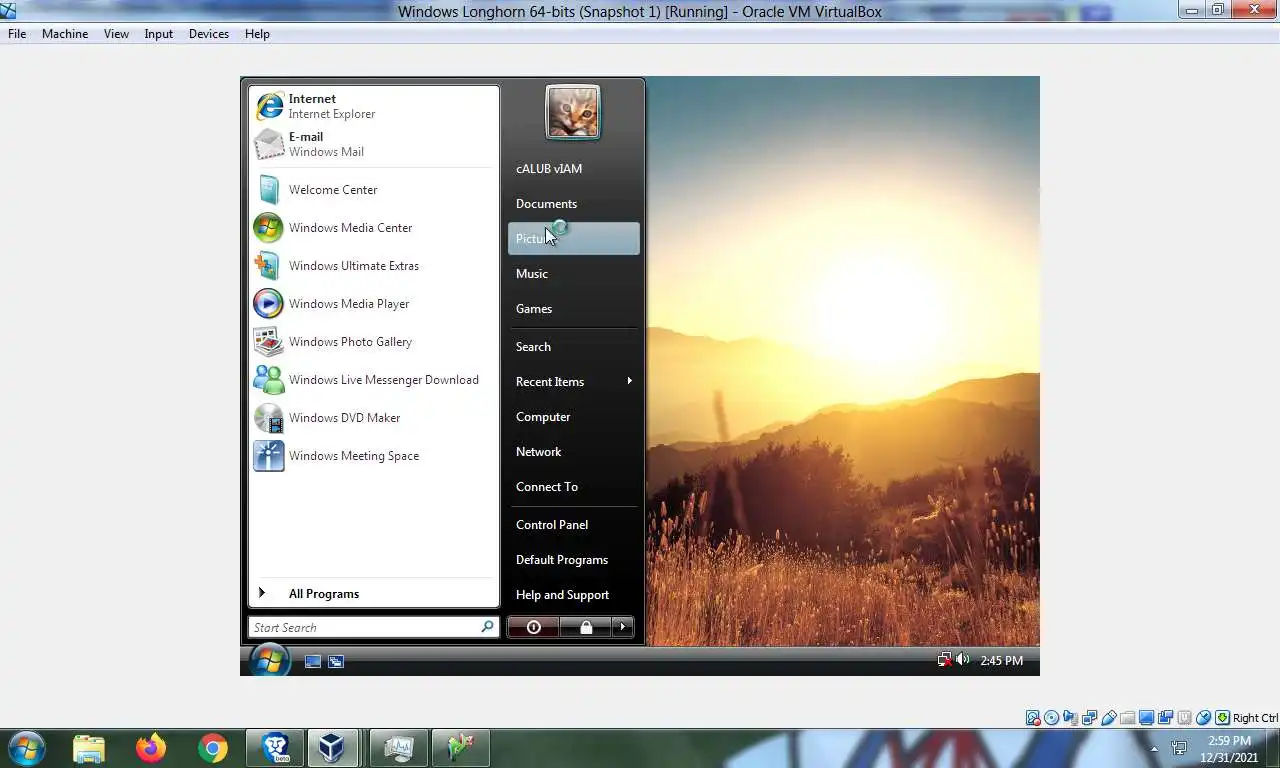This screenshot has height=768, width=1280.
Task: Click VirtualBox hard disk activity indicator
Action: click(1033, 718)
